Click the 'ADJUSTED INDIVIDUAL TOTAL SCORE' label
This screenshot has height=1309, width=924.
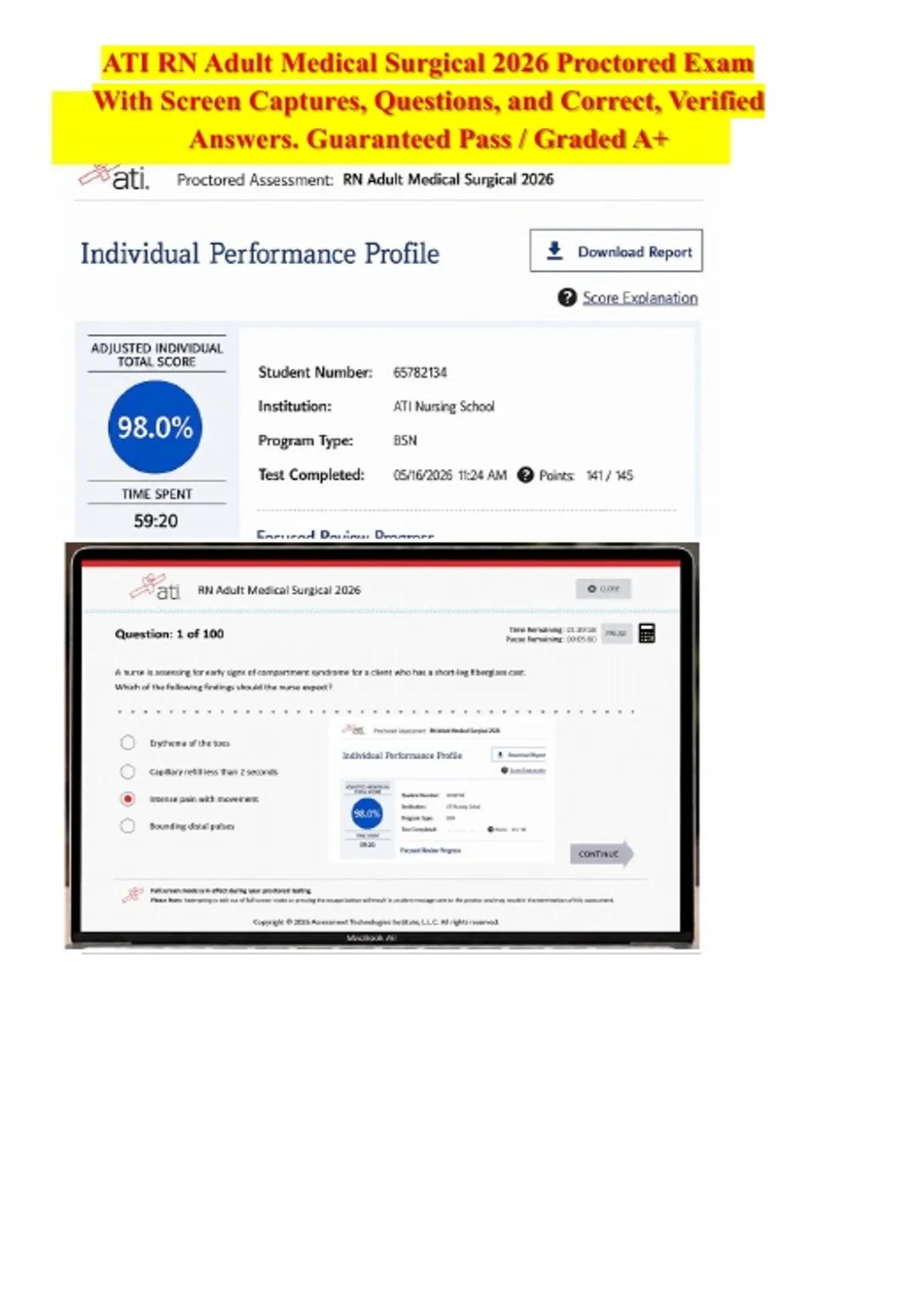(x=156, y=354)
